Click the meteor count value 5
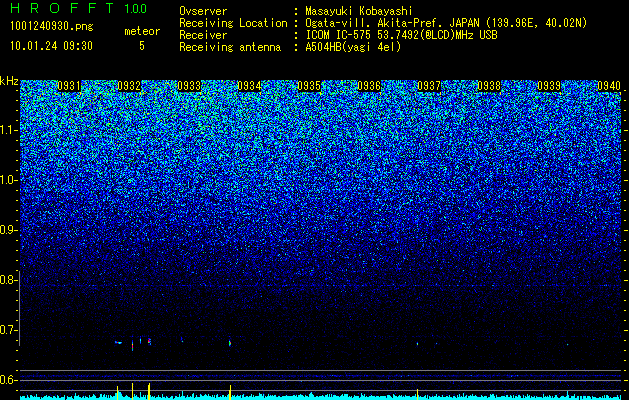This screenshot has width=629, height=400. pyautogui.click(x=142, y=46)
